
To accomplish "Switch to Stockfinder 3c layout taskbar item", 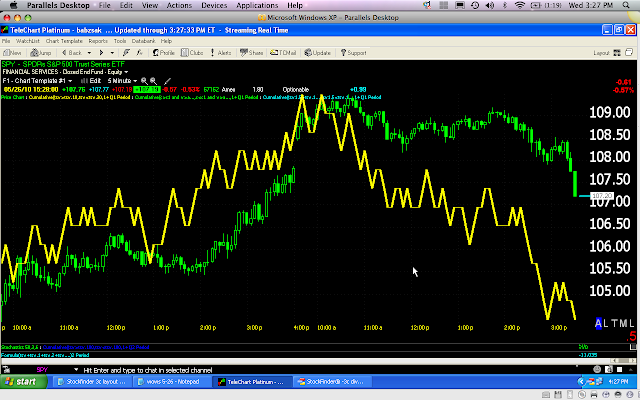I will coord(93,382).
